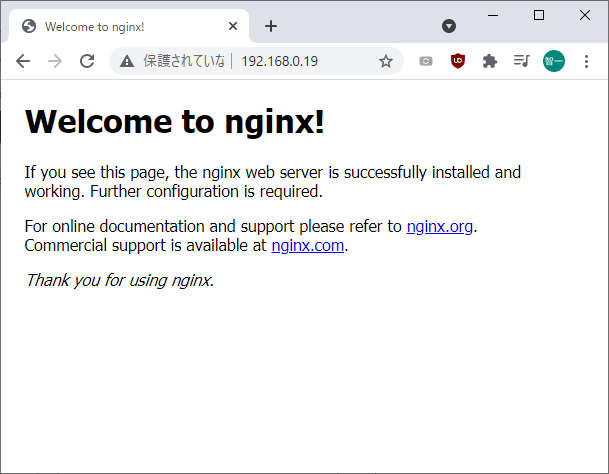This screenshot has height=474, width=609.
Task: Follow the nginx.org link
Action: (x=439, y=226)
